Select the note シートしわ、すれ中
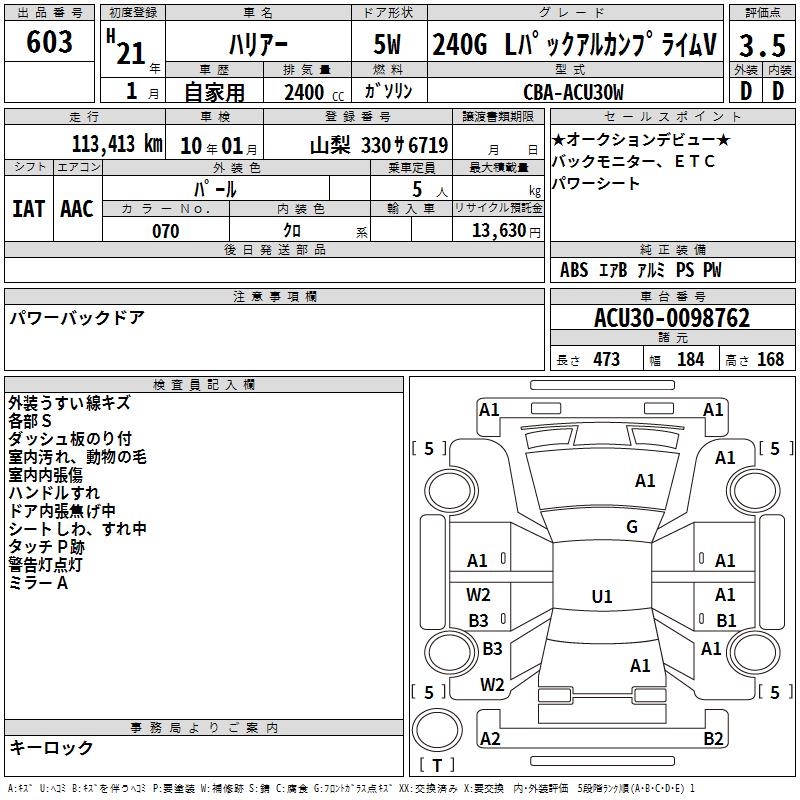800x800 pixels. (78, 529)
